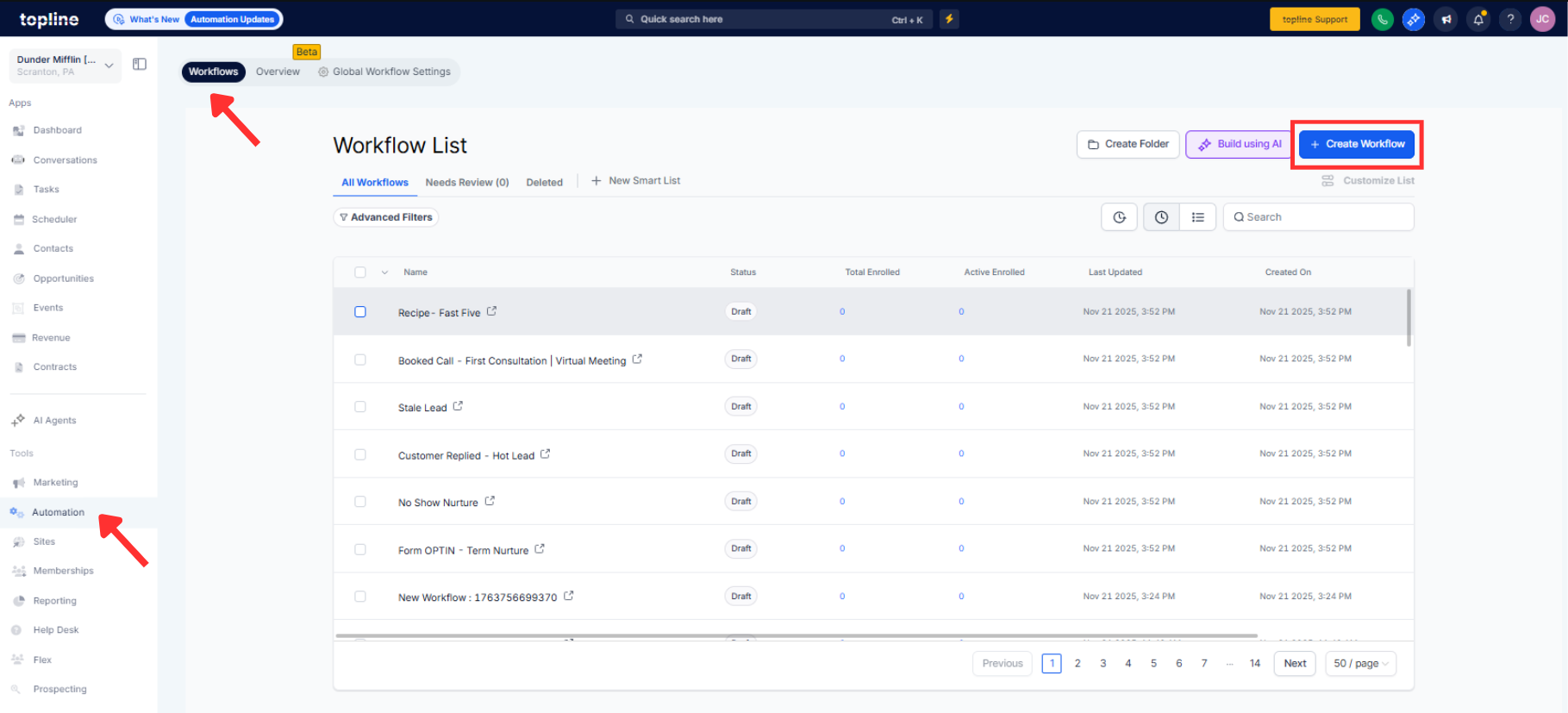Tick the Form OPTIN - Term Nurture checkbox
1568x713 pixels.
[x=360, y=549]
